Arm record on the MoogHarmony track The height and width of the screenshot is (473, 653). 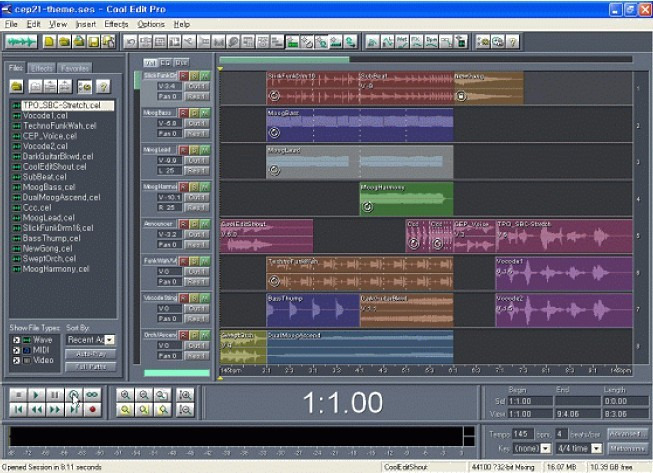click(x=184, y=187)
